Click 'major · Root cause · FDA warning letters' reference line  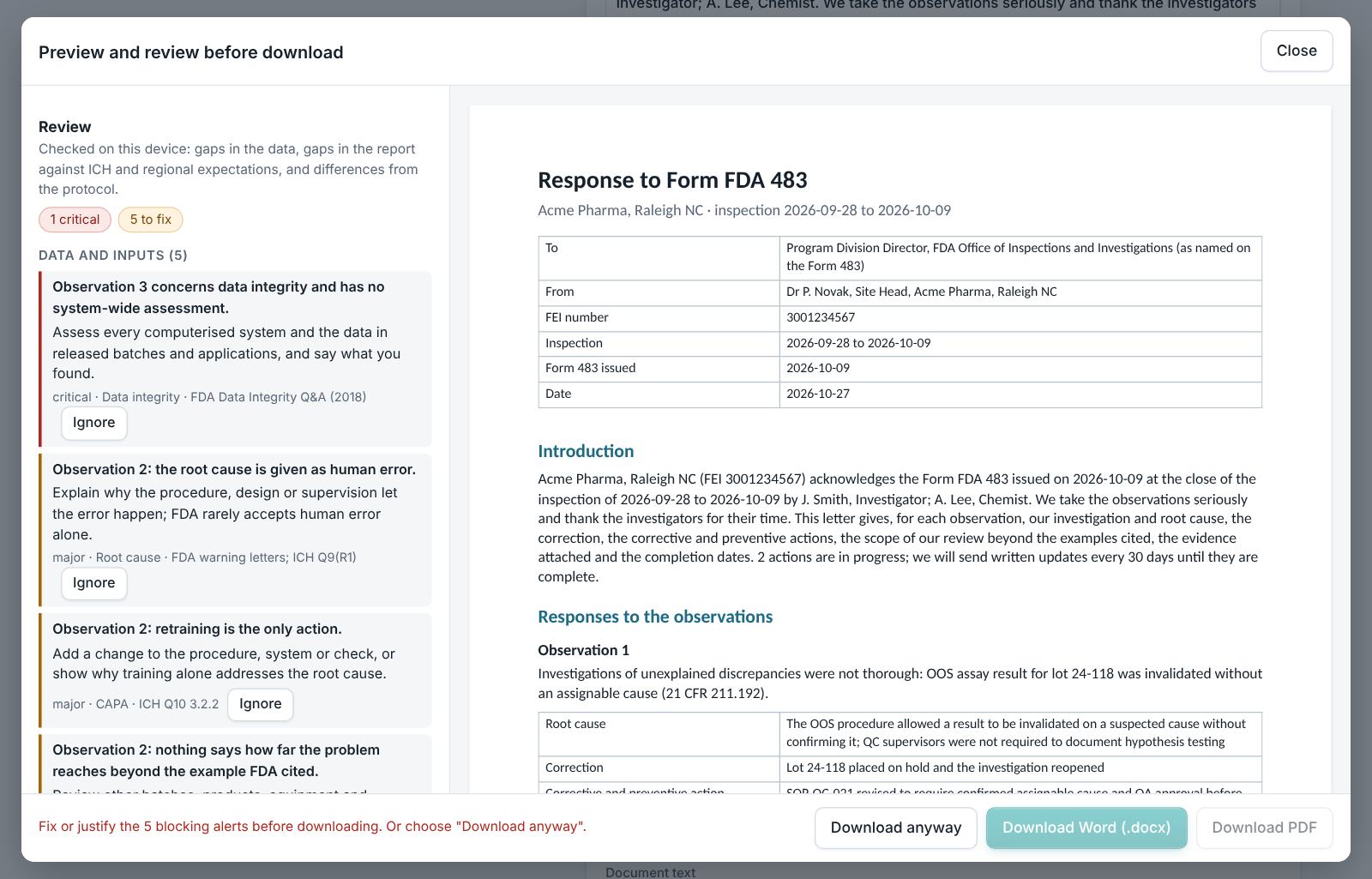pos(204,557)
